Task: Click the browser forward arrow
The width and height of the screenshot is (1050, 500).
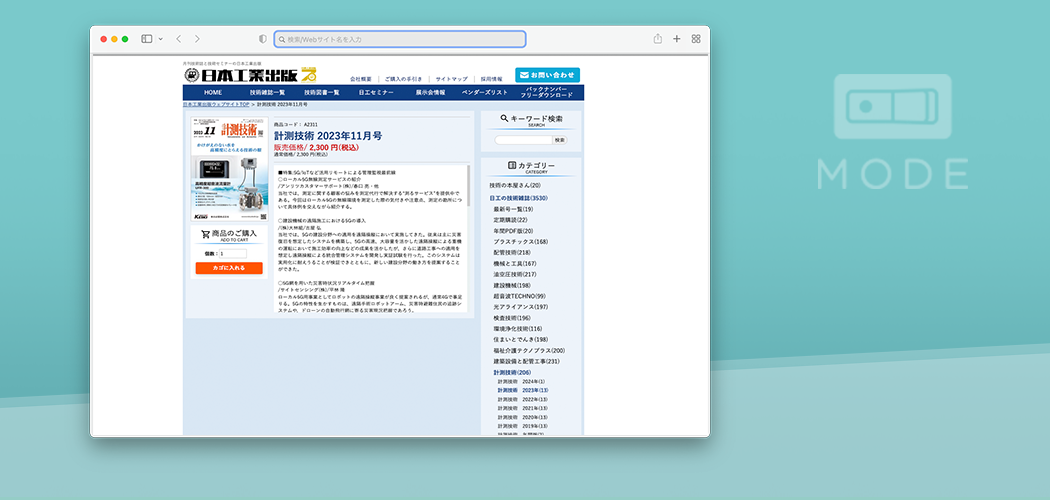Action: [x=197, y=39]
